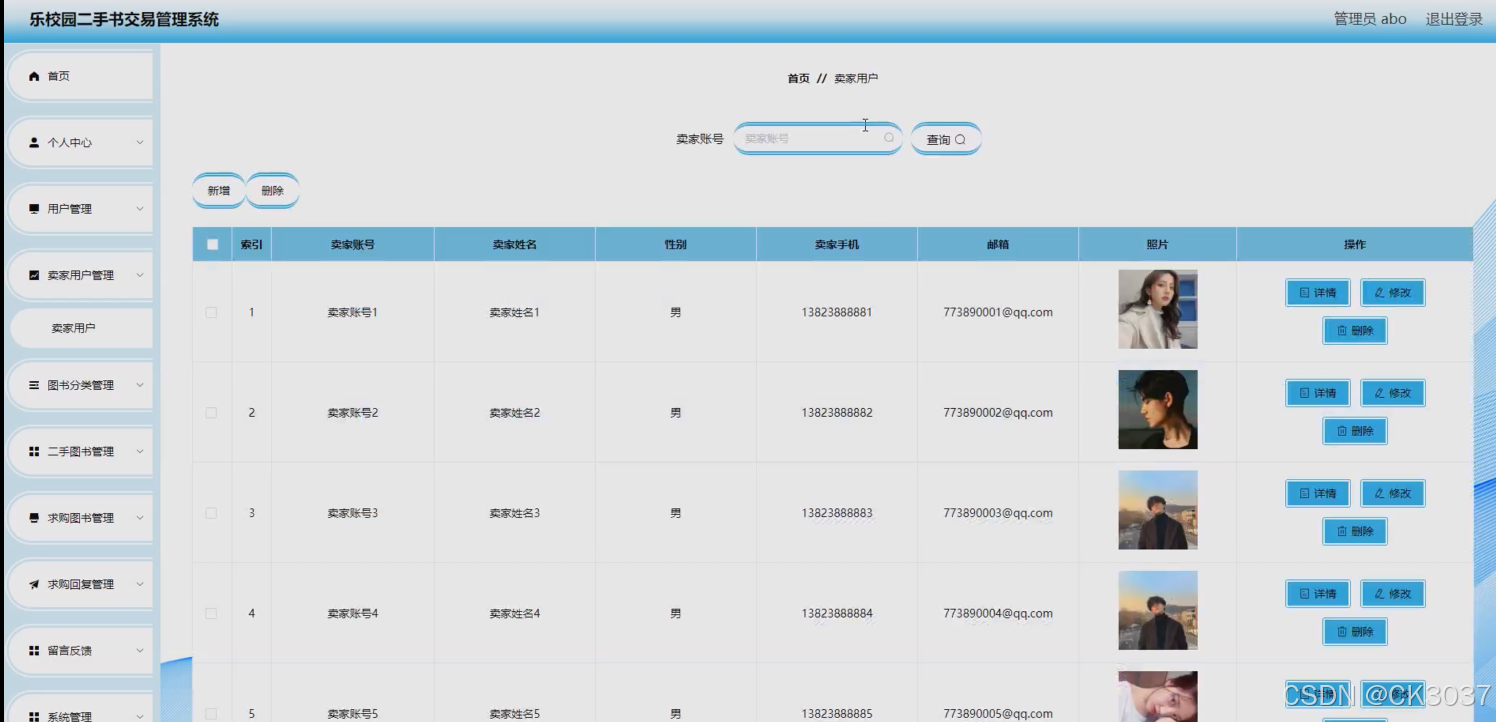Viewport: 1496px width, 722px height.
Task: Click the paper-plane icon beside 求购回复管理
Action: click(34, 584)
